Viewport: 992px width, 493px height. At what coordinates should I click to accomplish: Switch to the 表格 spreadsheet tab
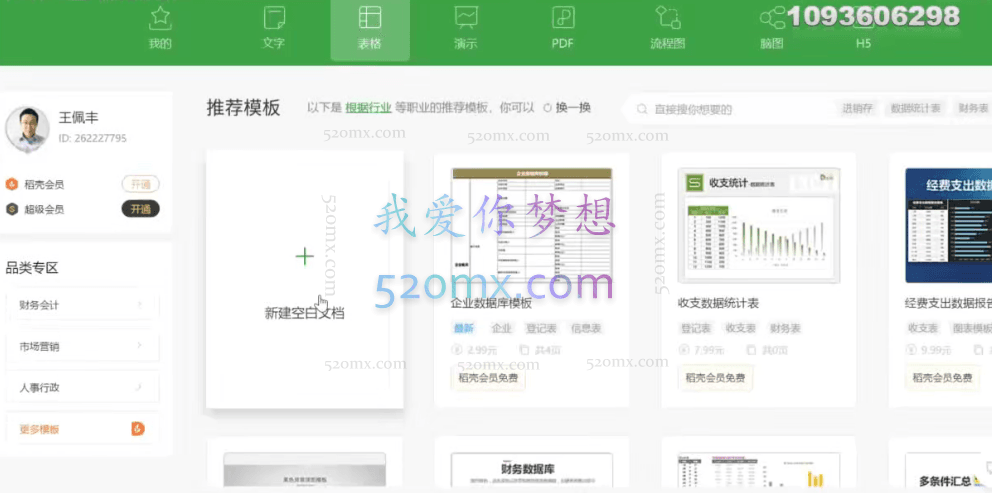(x=370, y=28)
